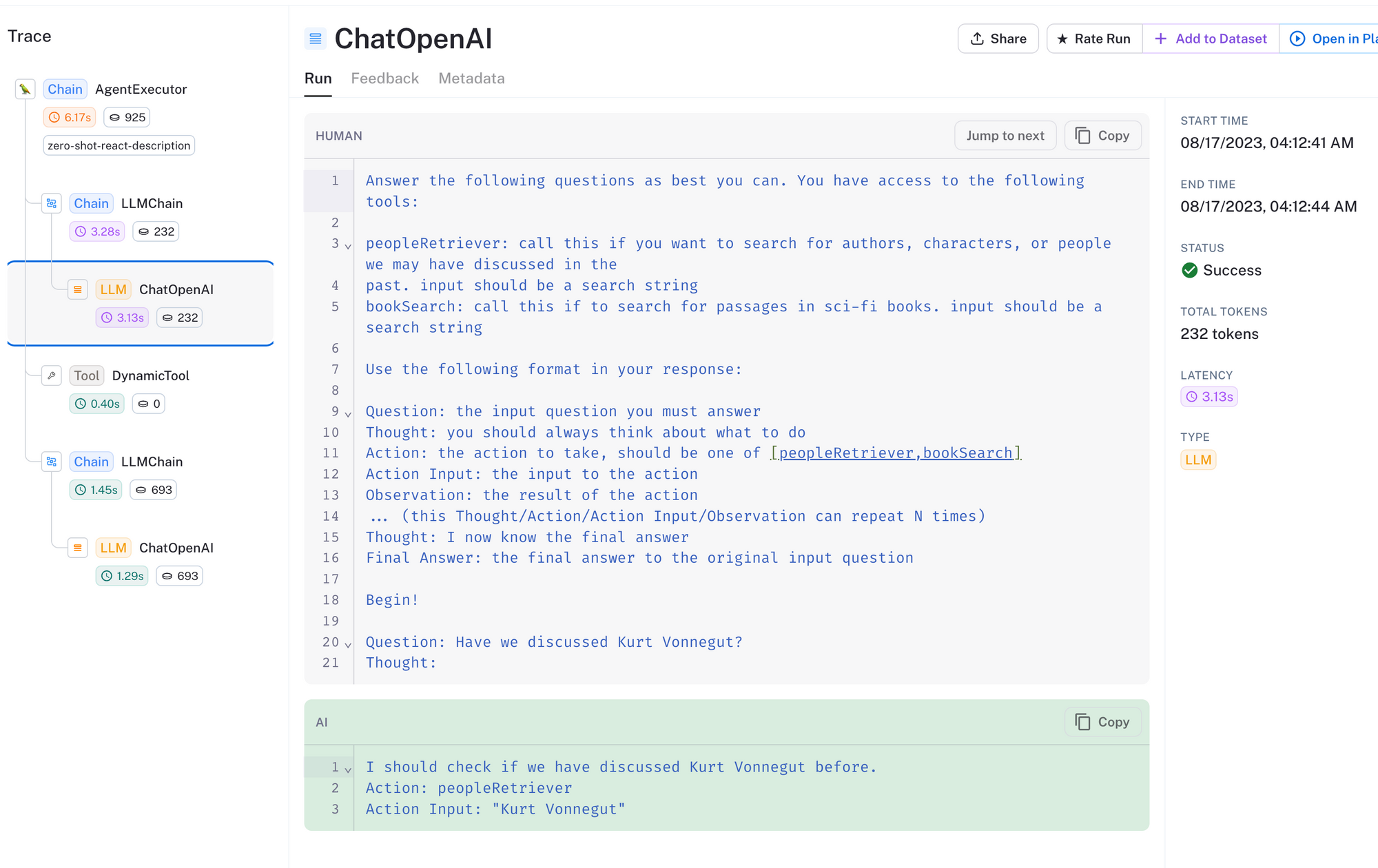Collapse line 20 Question fold arrow
The image size is (1378, 868).
point(348,645)
